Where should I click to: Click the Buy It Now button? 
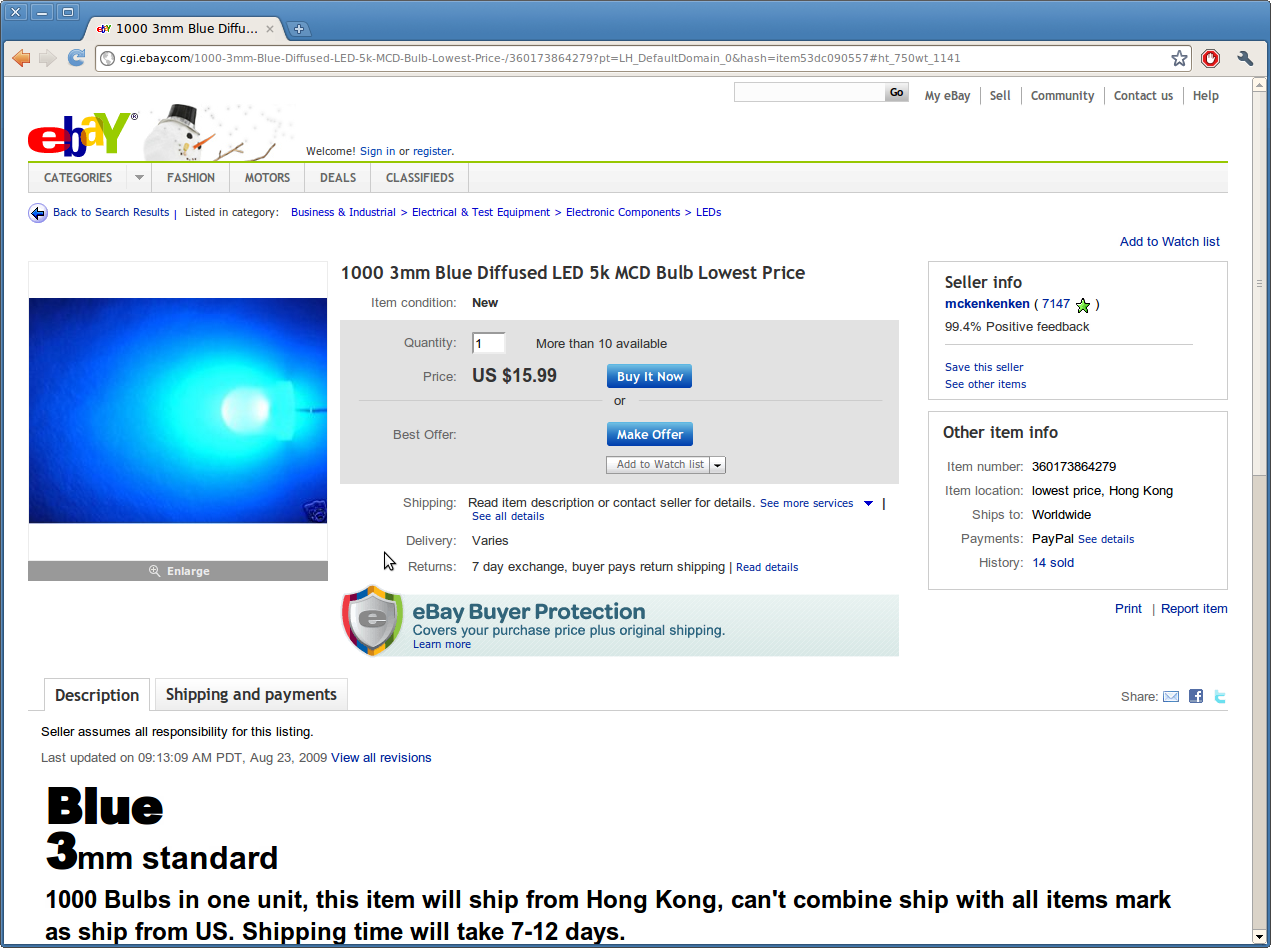[648, 376]
